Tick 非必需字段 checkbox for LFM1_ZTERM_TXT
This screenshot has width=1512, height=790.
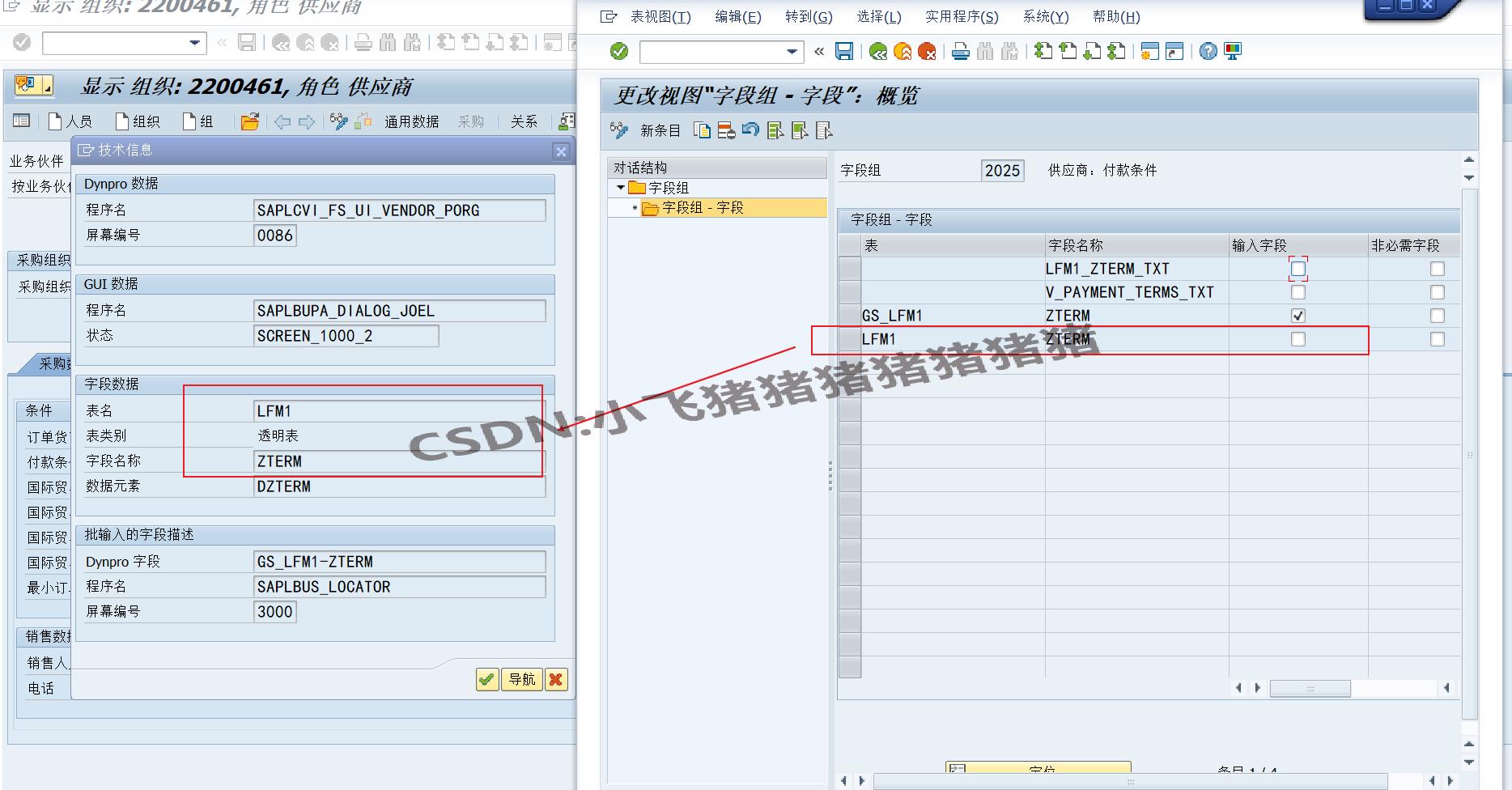[1438, 269]
